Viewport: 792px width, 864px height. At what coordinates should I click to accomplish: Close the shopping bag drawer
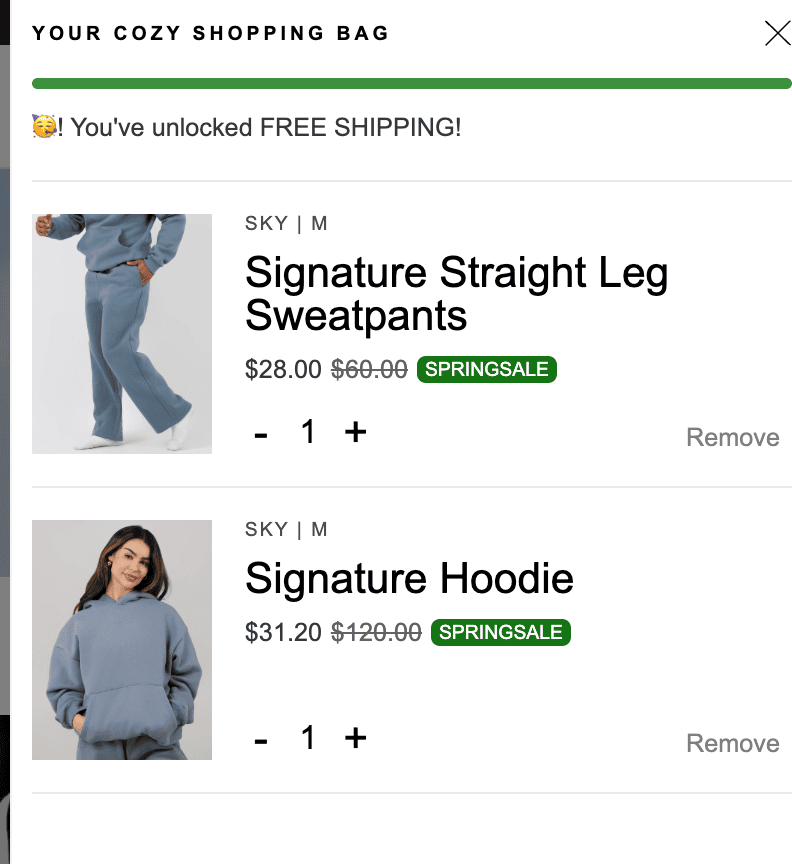click(777, 33)
